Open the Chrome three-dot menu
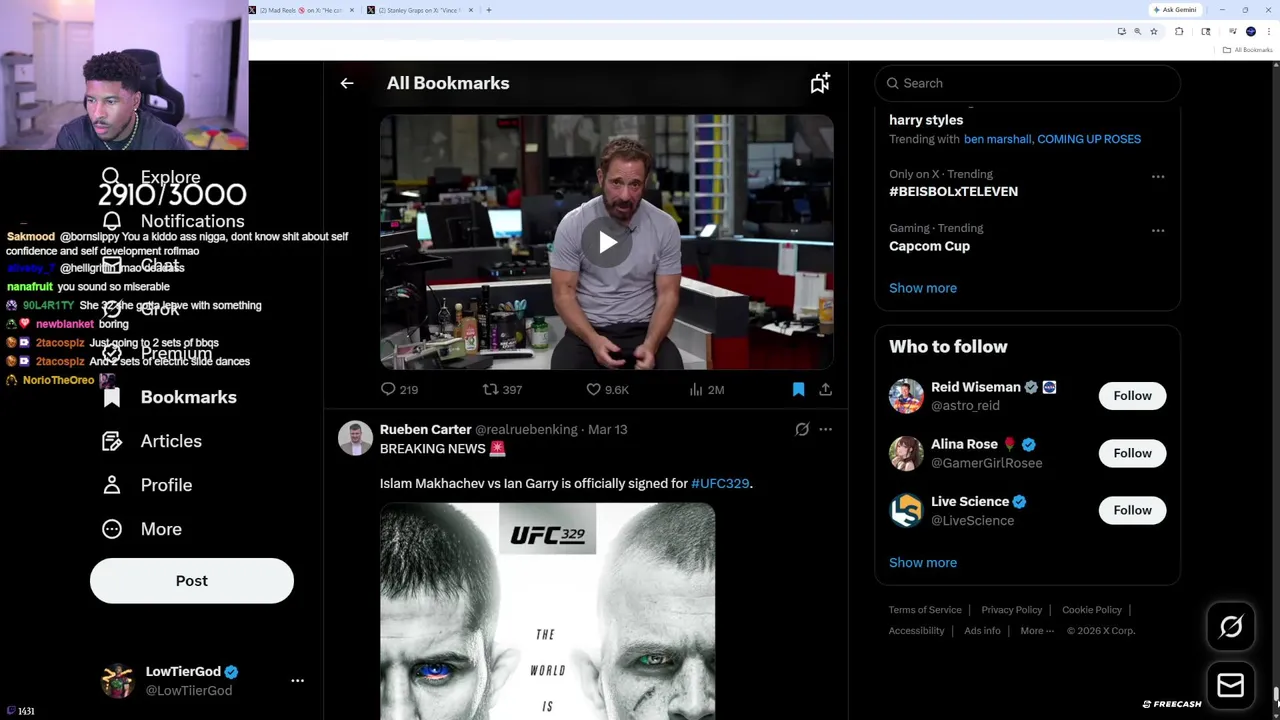Viewport: 1280px width, 720px height. point(1268,32)
